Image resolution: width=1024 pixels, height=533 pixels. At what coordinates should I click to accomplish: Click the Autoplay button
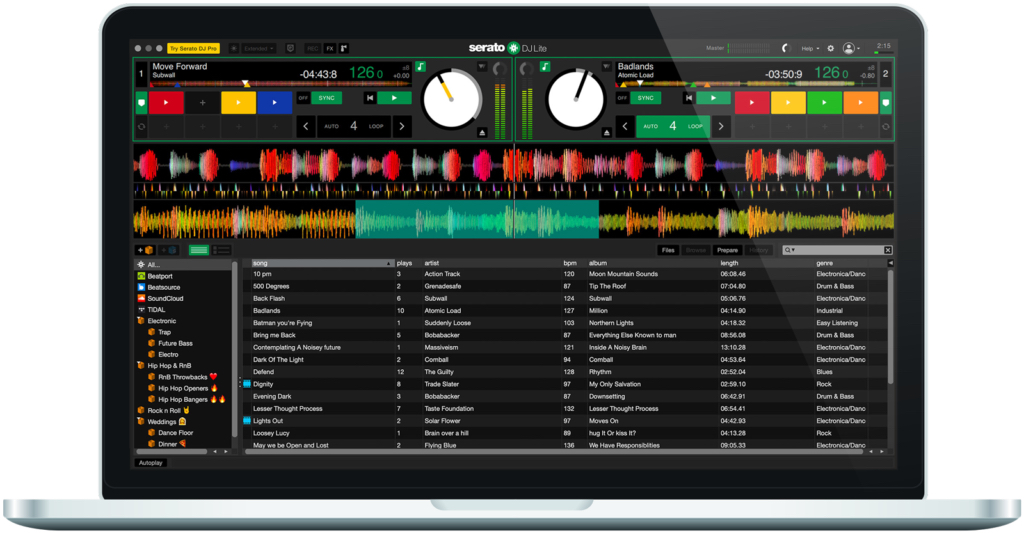click(x=151, y=462)
